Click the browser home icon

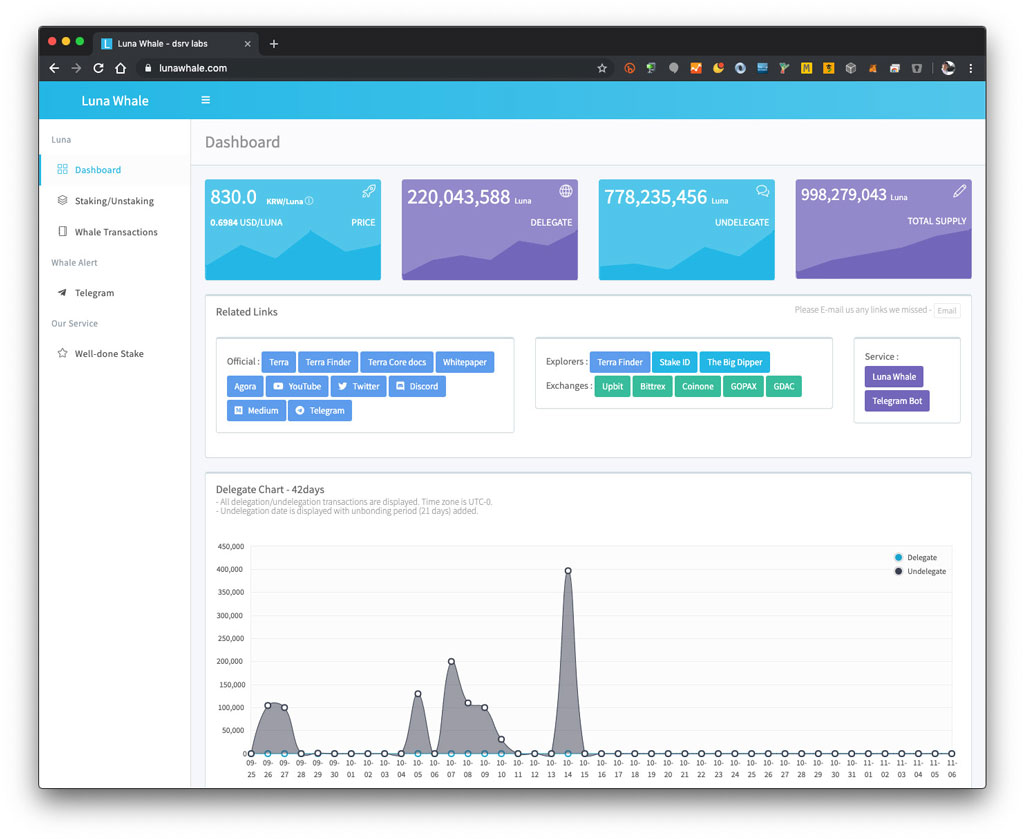tap(120, 68)
